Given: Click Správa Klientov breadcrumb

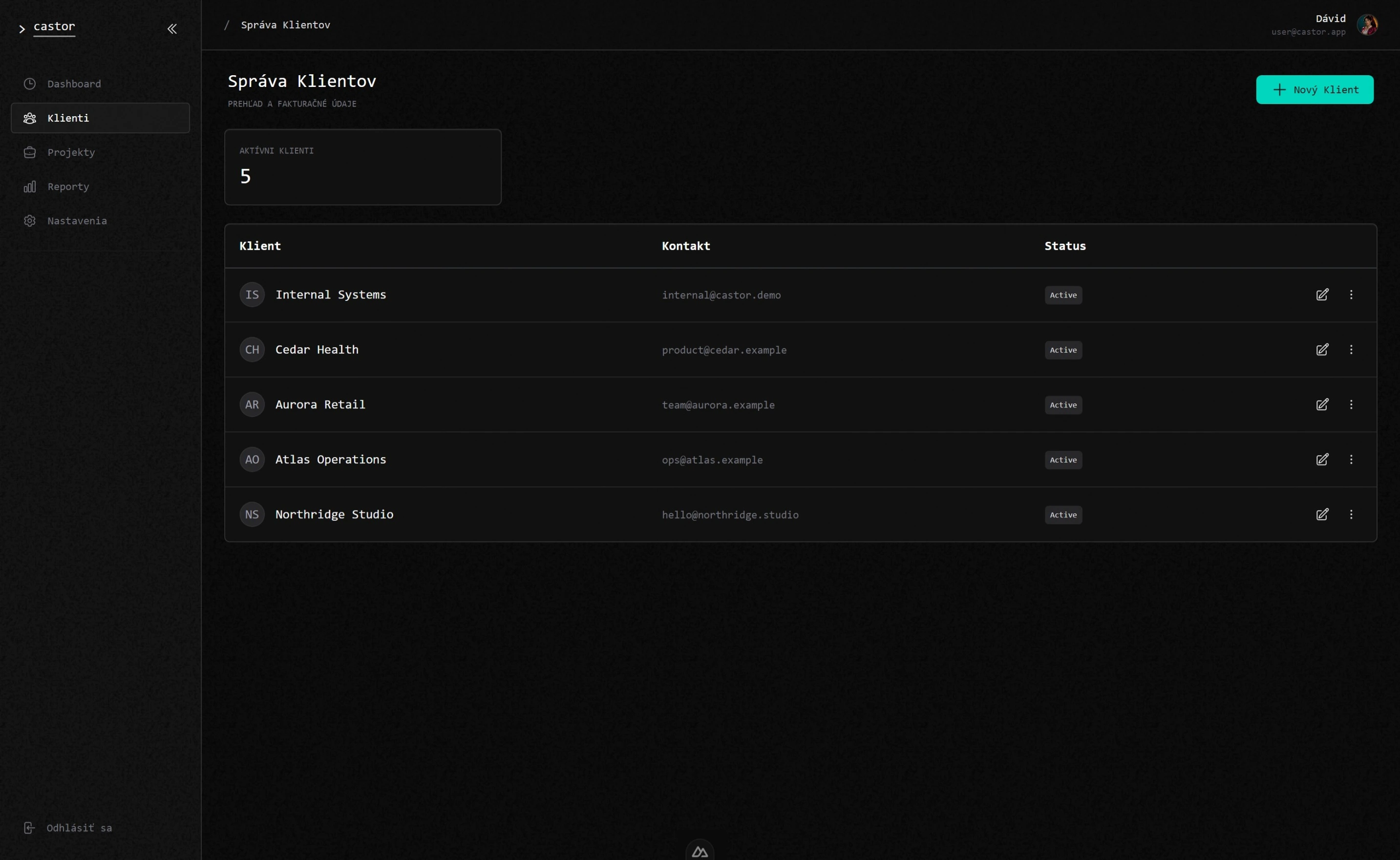Looking at the screenshot, I should pyautogui.click(x=286, y=25).
